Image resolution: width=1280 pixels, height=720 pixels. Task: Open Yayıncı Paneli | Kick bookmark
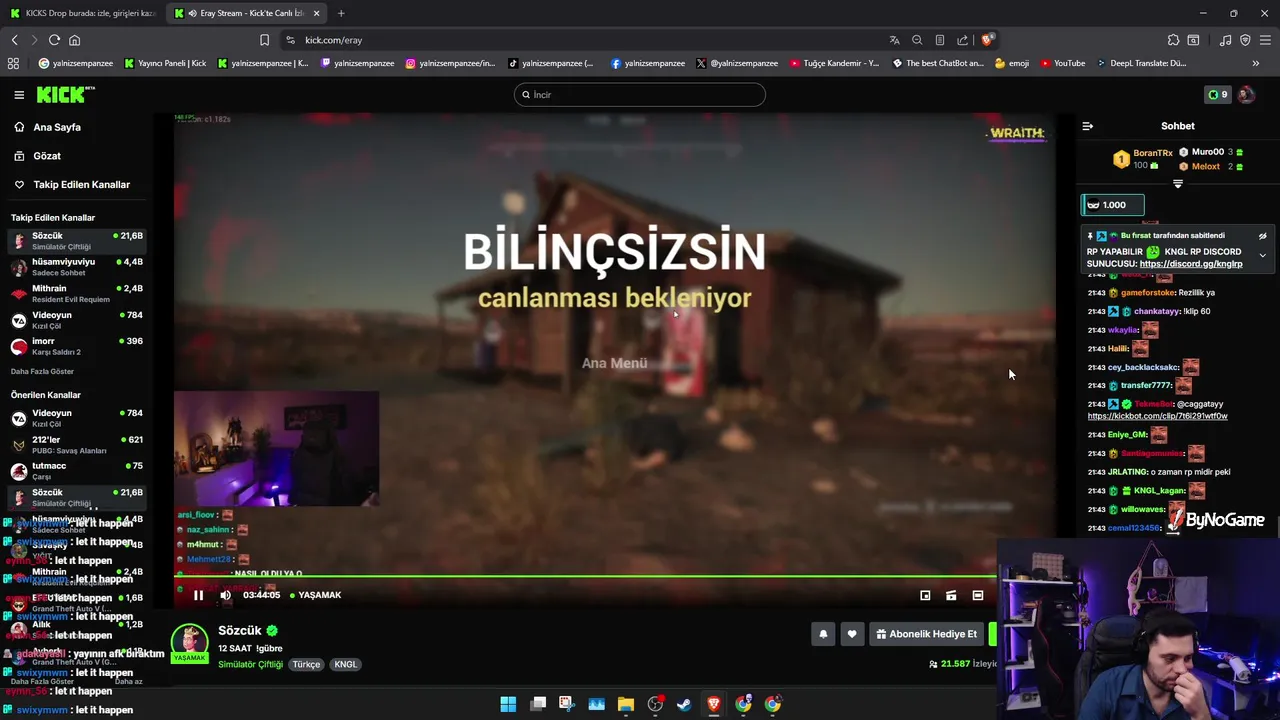pyautogui.click(x=165, y=63)
